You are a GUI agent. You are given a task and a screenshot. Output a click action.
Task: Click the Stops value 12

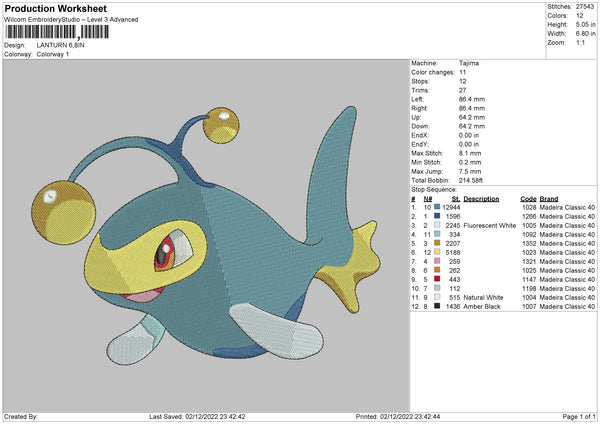[x=462, y=82]
